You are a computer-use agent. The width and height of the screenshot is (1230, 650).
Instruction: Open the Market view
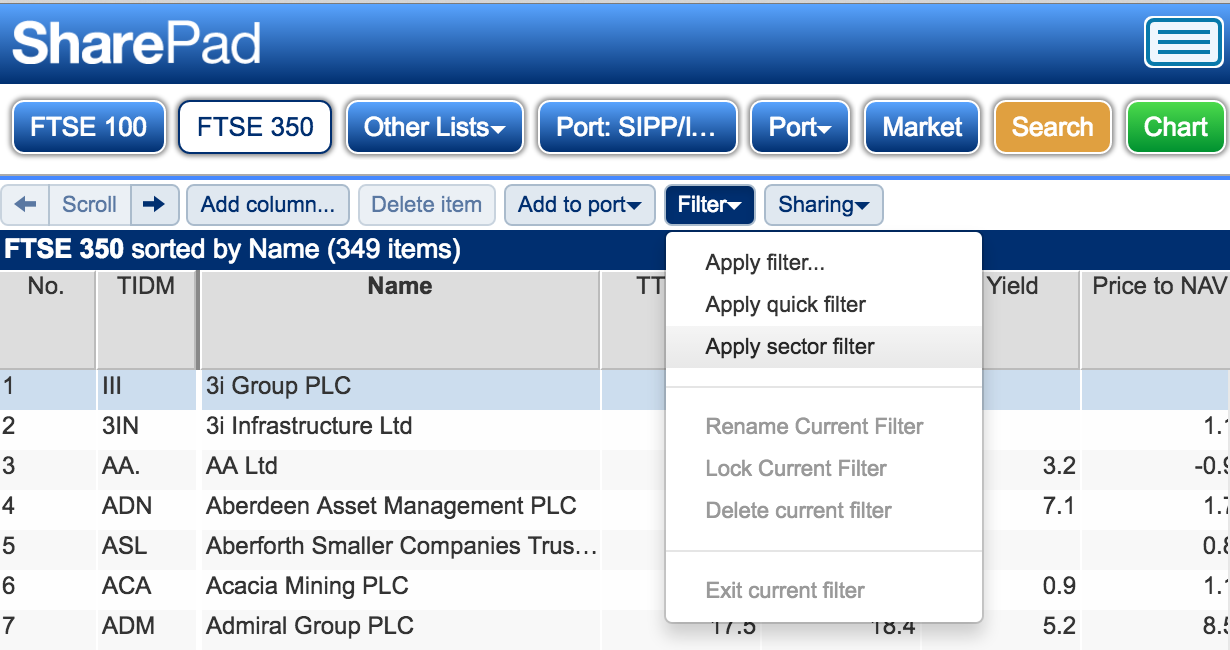[922, 127]
